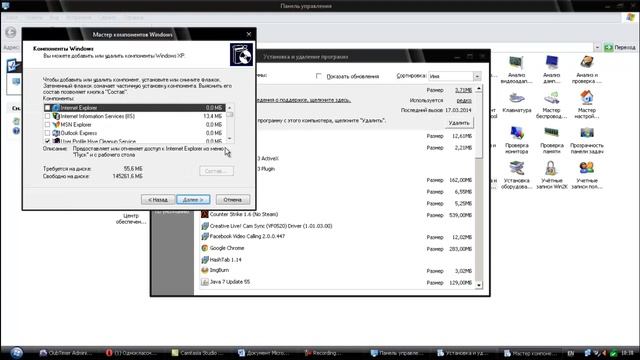Click the Отмена button in the wizard
This screenshot has height=360, width=640.
233,200
